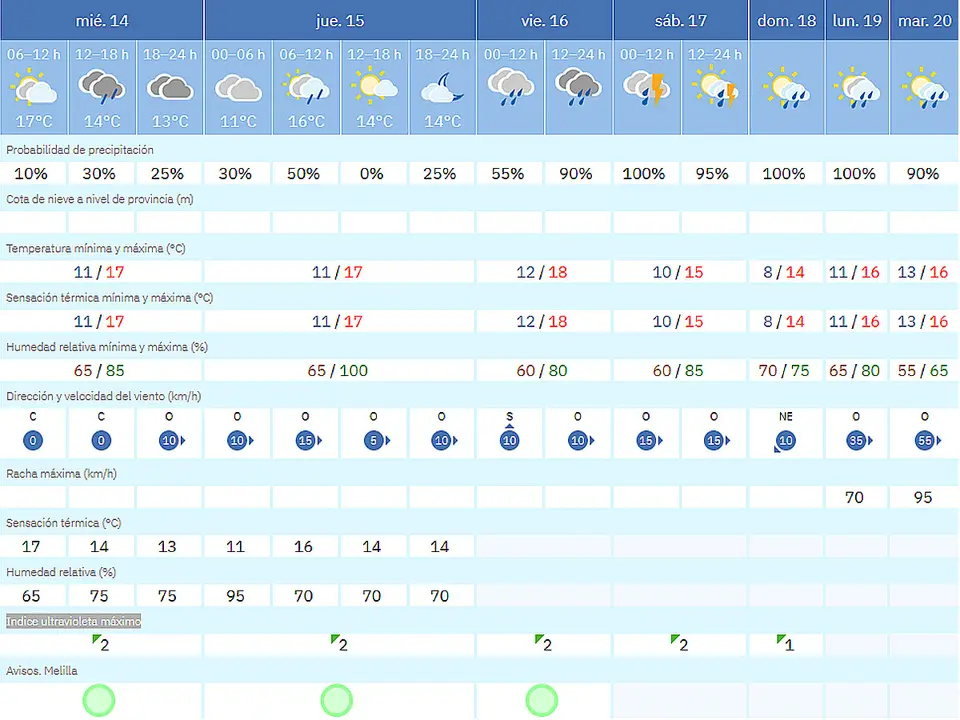Click the wind speed 5 icon on jue. 15

pos(377,440)
